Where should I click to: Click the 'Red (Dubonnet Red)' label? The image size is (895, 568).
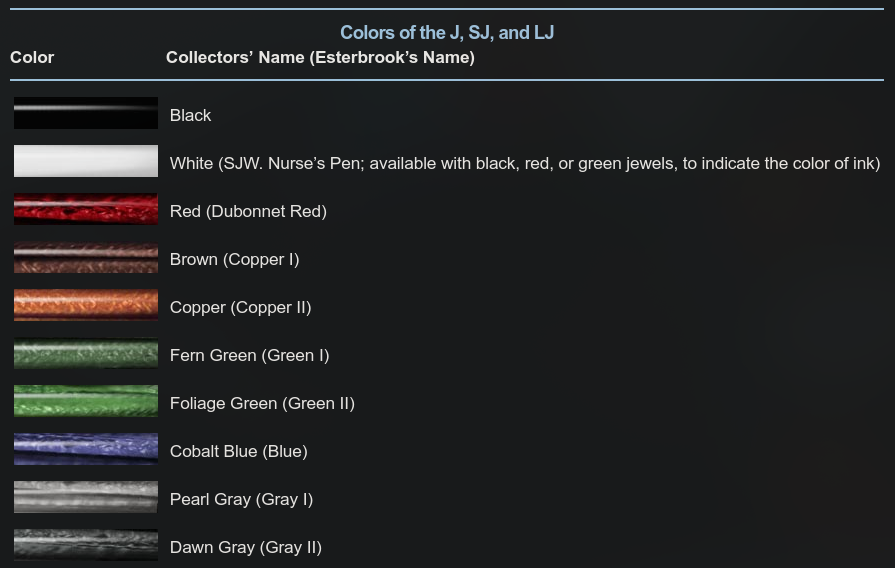248,212
